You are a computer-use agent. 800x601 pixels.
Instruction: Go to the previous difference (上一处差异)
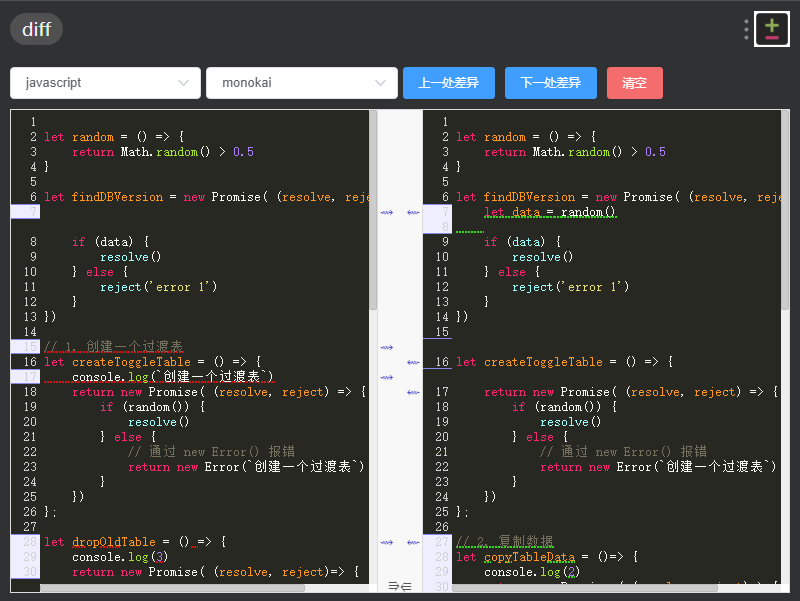point(448,83)
